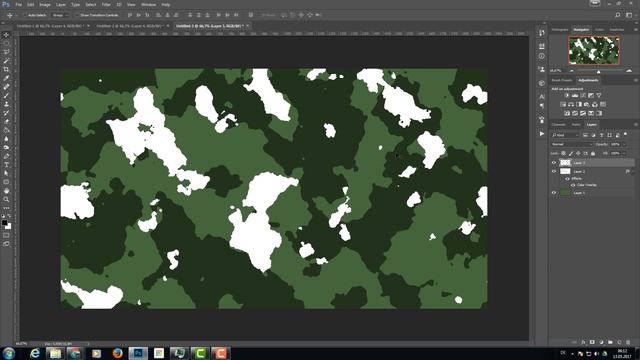
Task: Select the Brush tool
Action: point(6,96)
